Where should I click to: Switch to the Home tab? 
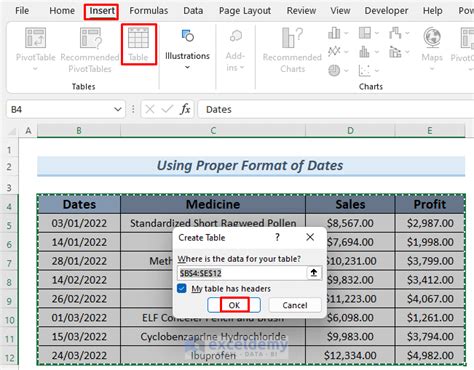click(x=62, y=11)
